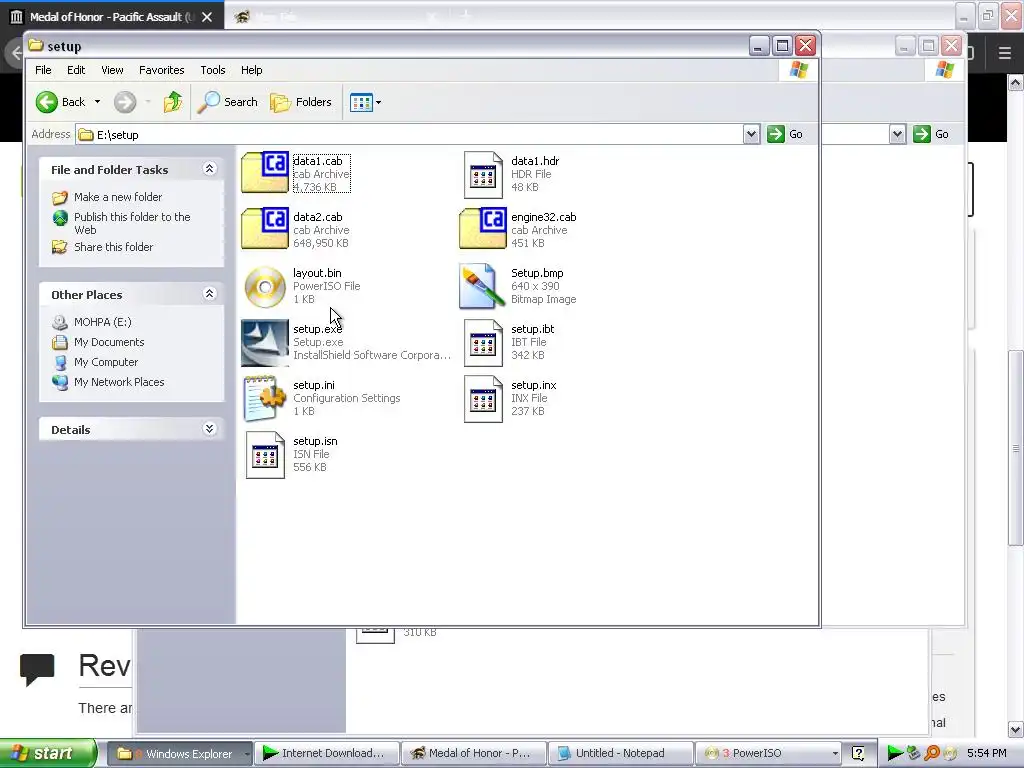This screenshot has width=1024, height=768.
Task: Select the setup.ibt file icon
Action: [x=483, y=343]
